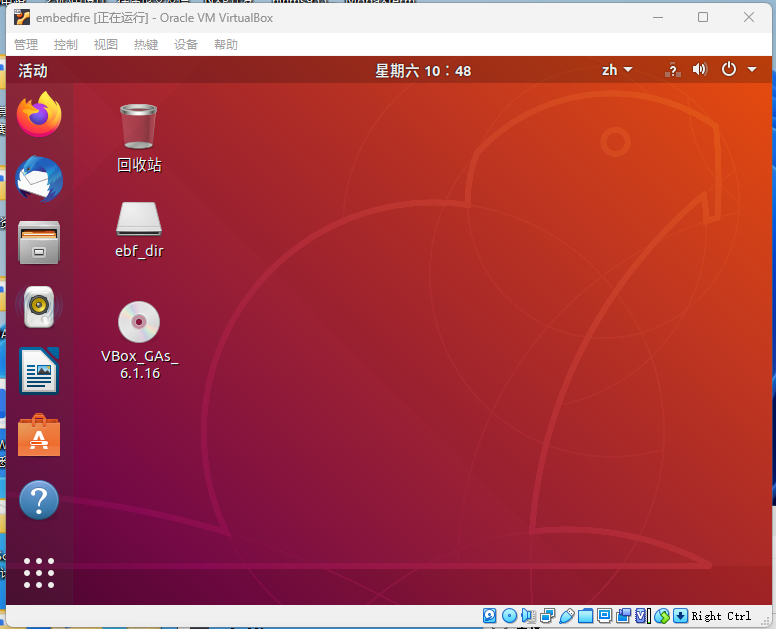Expand the zh input source dropdown
The image size is (776, 629).
pyautogui.click(x=617, y=70)
